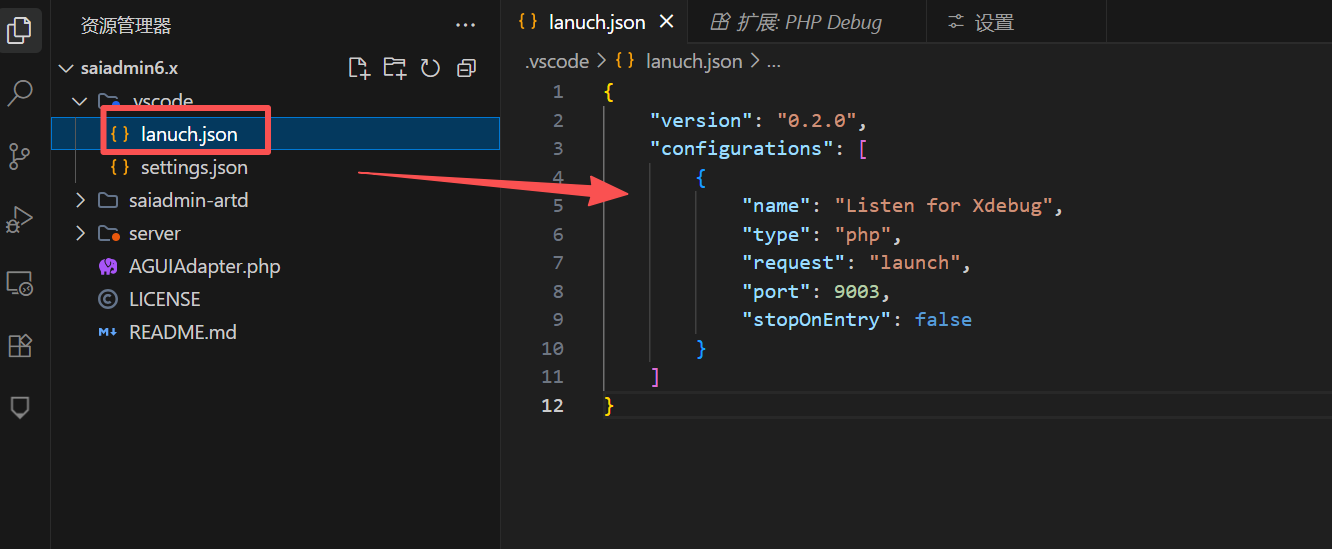Refresh the explorer file tree
The width and height of the screenshot is (1332, 549).
coord(431,68)
